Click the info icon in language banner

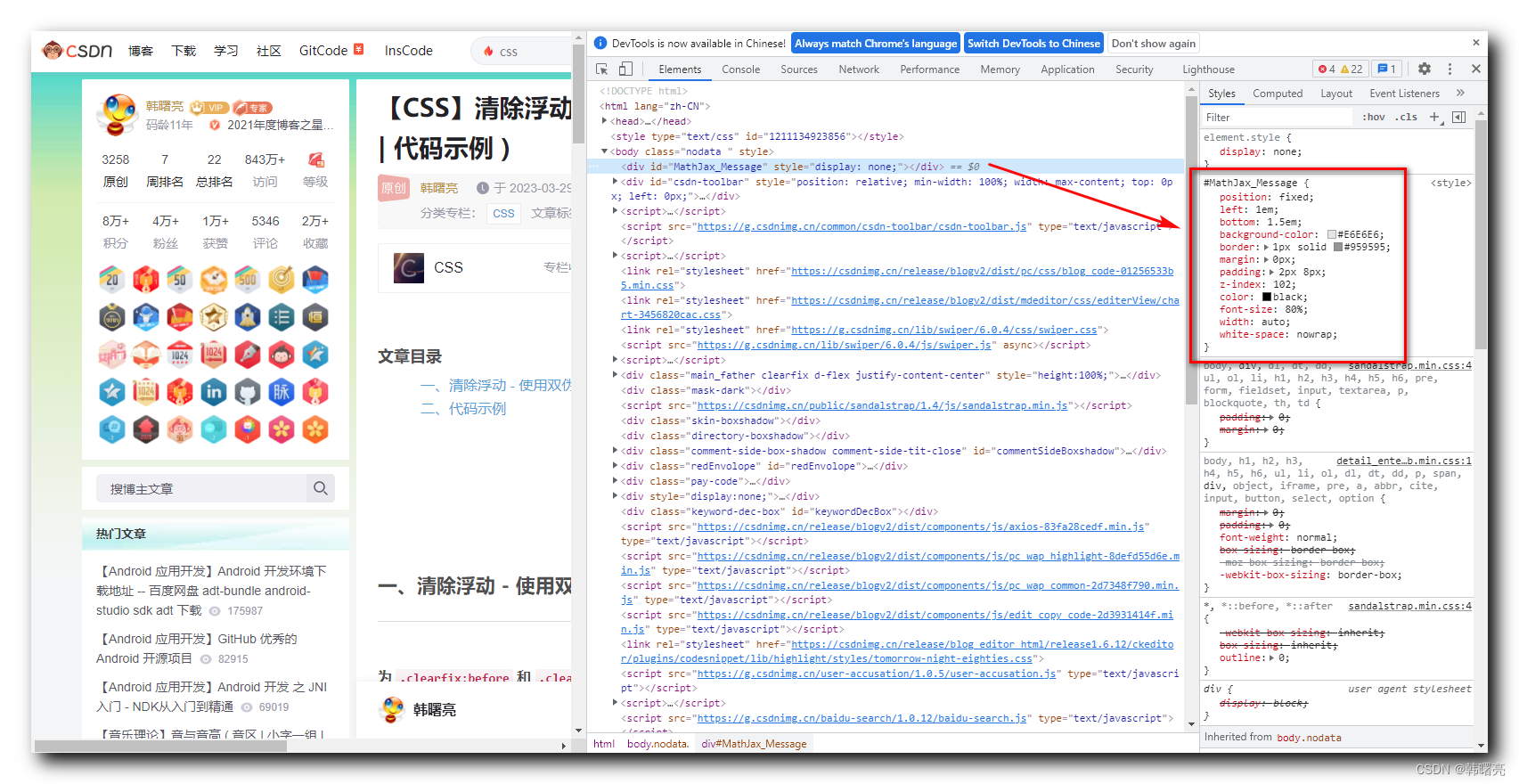pyautogui.click(x=600, y=43)
